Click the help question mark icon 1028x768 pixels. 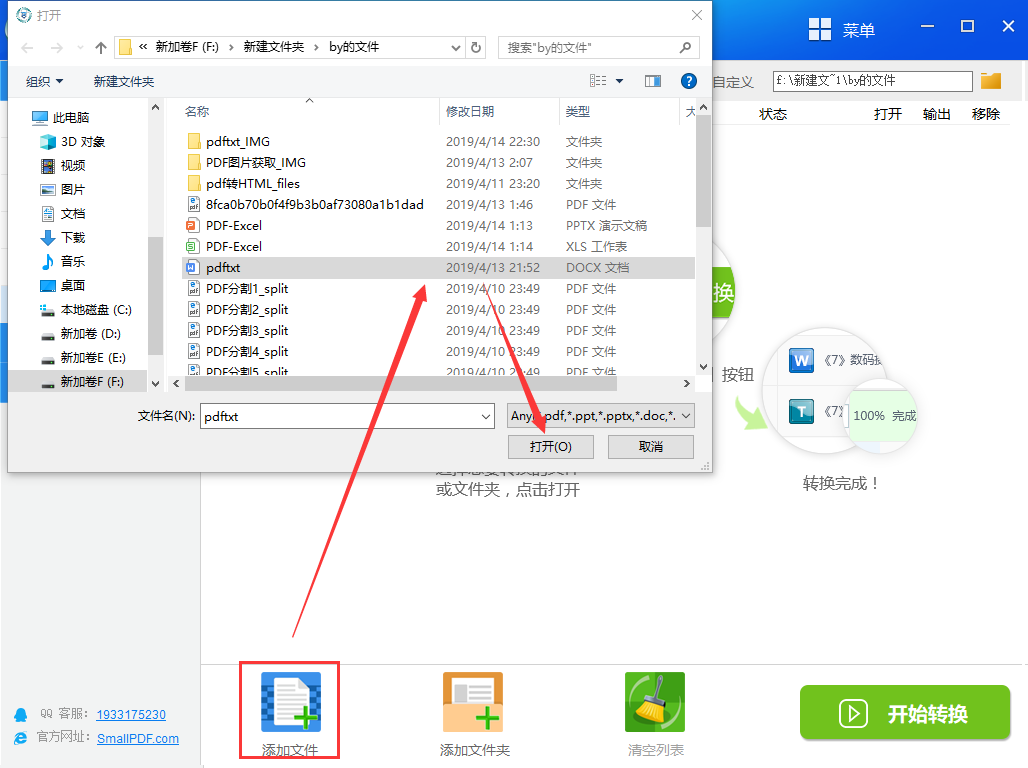click(x=688, y=81)
